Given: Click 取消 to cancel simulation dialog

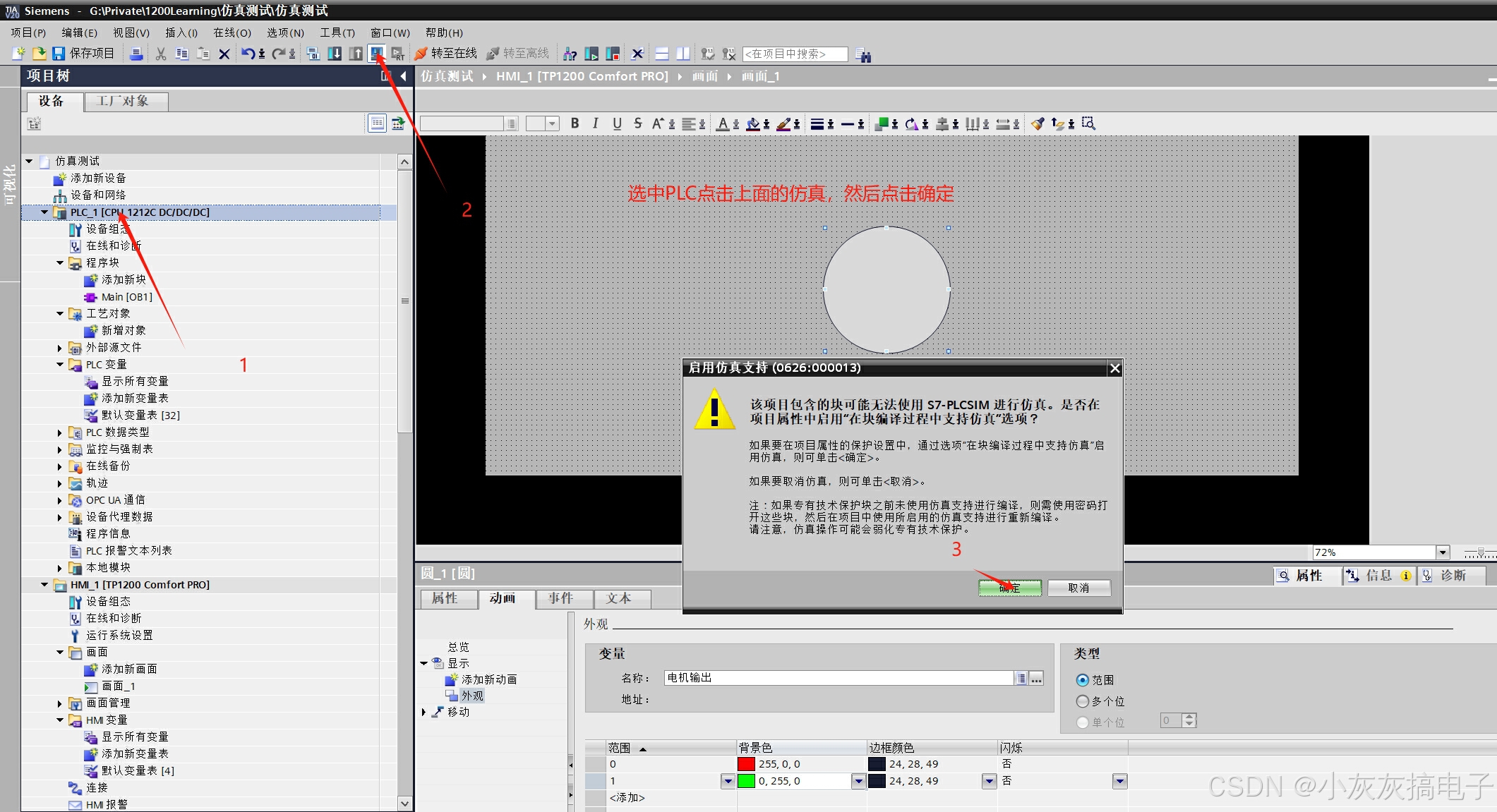Looking at the screenshot, I should tap(1078, 588).
